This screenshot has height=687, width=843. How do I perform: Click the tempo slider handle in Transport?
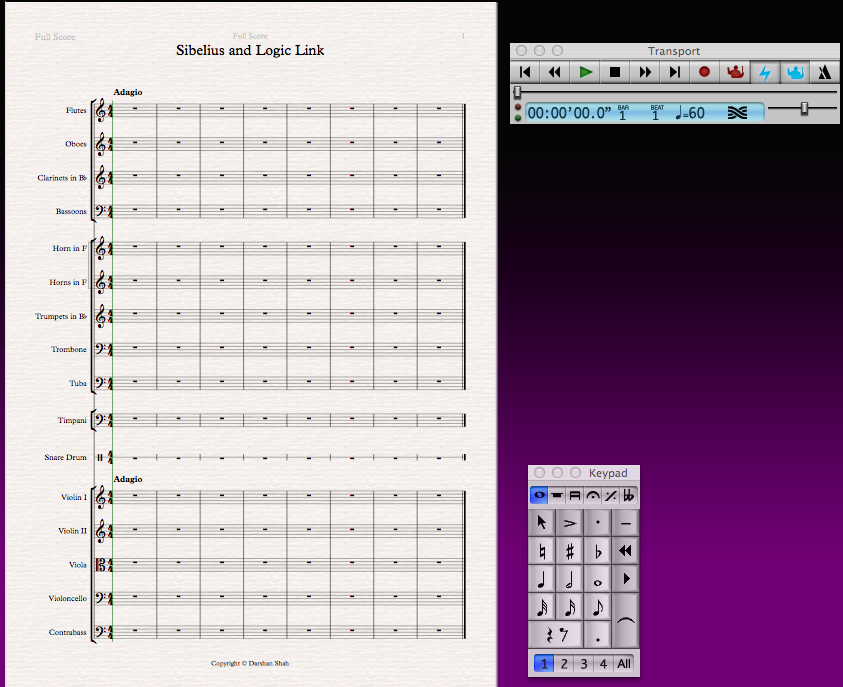[804, 109]
